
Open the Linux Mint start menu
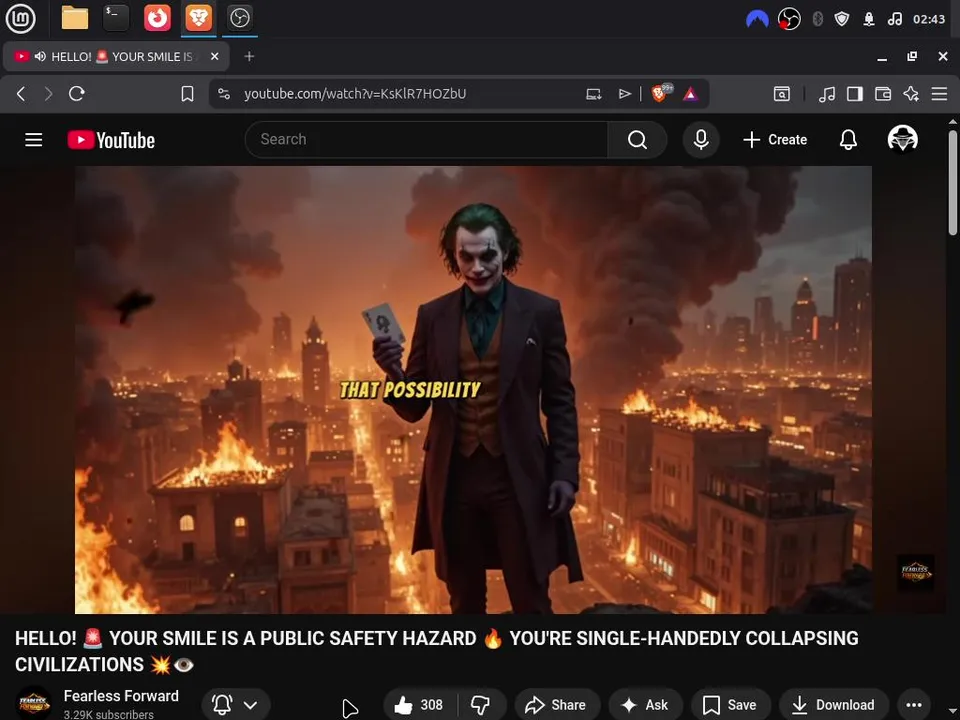pos(20,18)
